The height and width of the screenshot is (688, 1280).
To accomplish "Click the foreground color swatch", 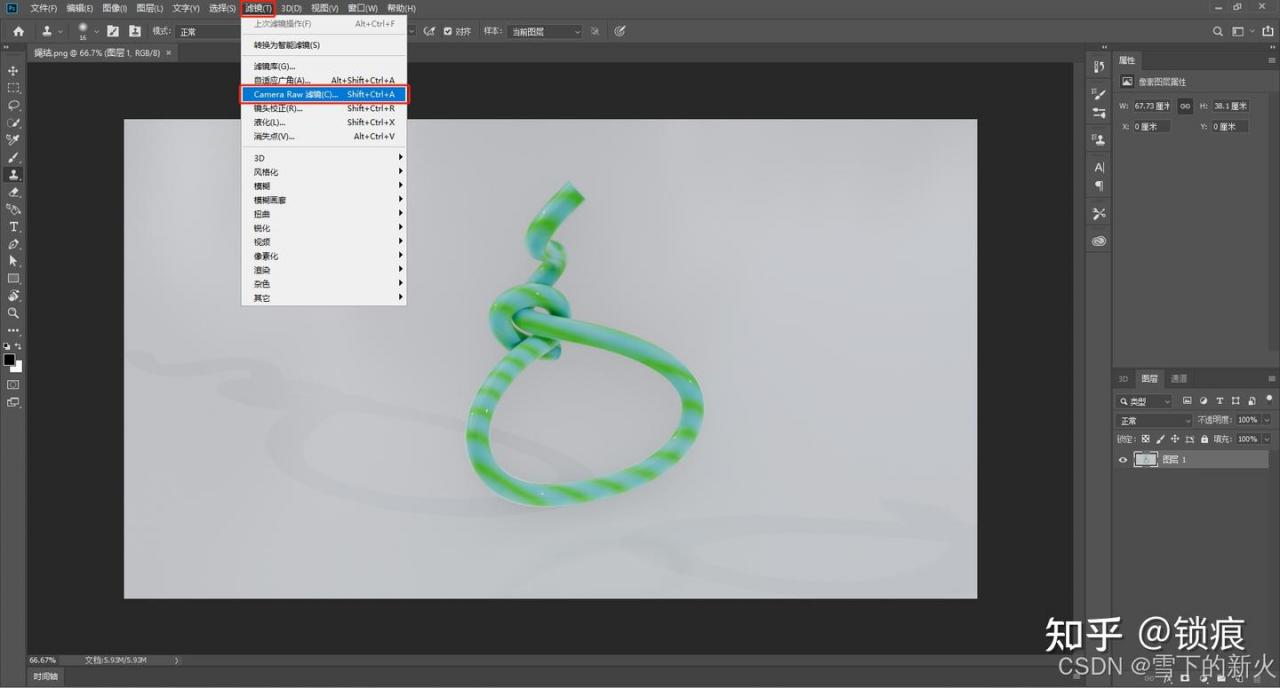I will (x=9, y=359).
